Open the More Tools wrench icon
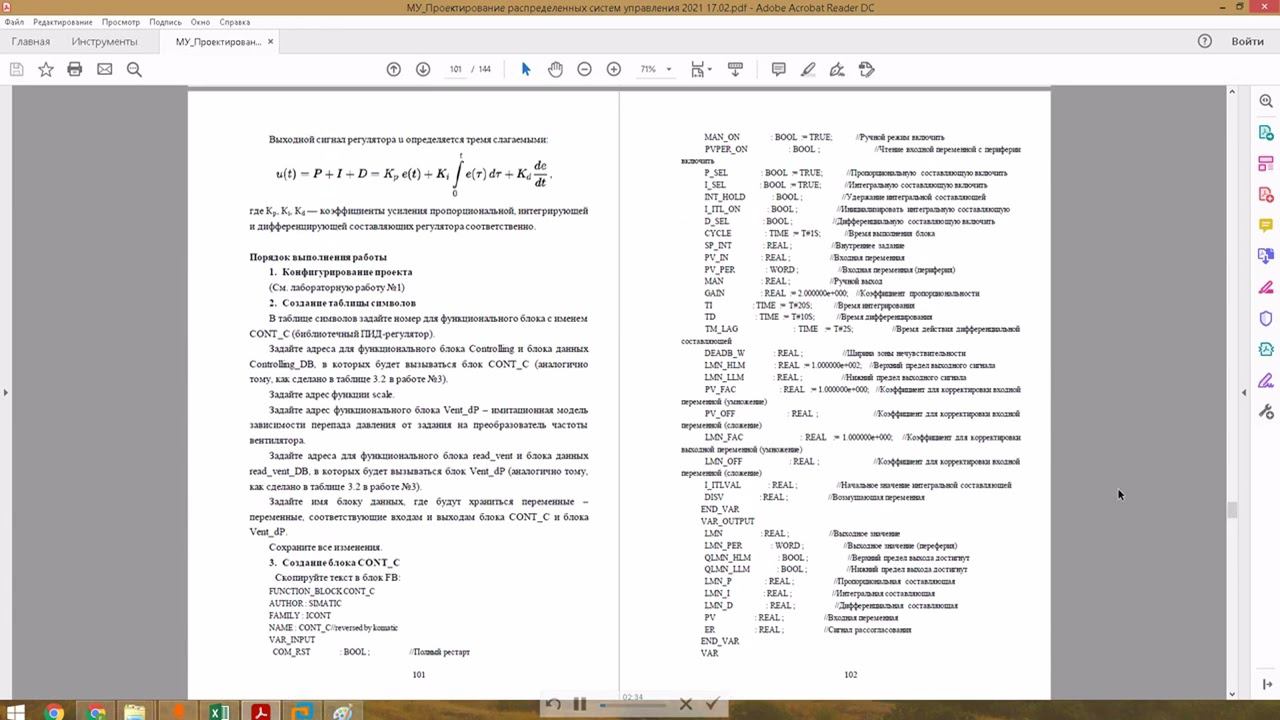The image size is (1280, 720). pos(1266,411)
